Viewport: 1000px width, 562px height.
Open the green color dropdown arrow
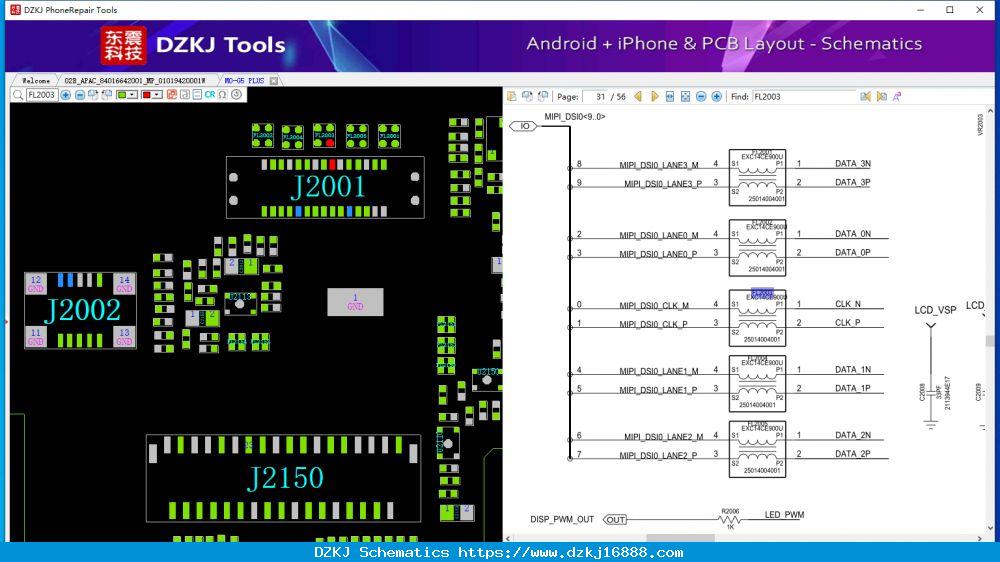click(132, 94)
